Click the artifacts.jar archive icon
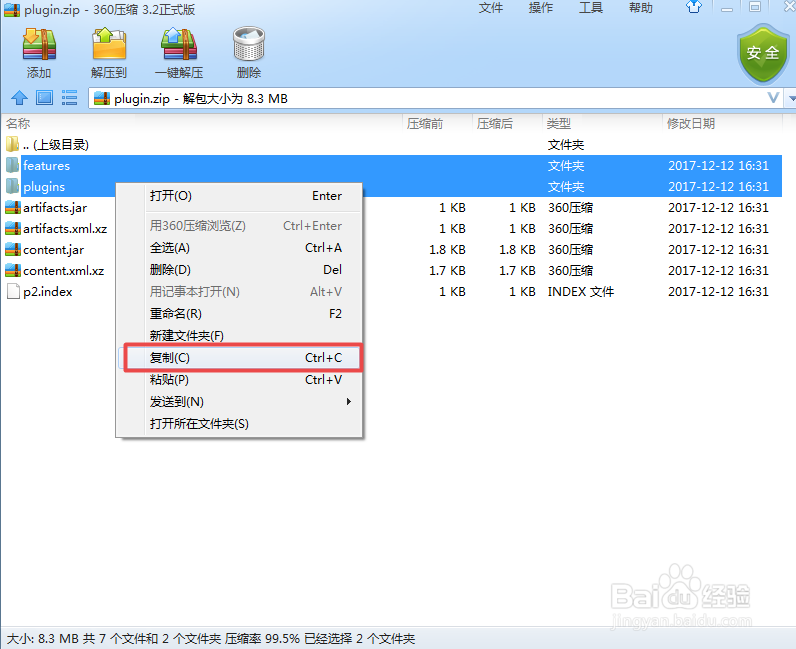 click(13, 208)
